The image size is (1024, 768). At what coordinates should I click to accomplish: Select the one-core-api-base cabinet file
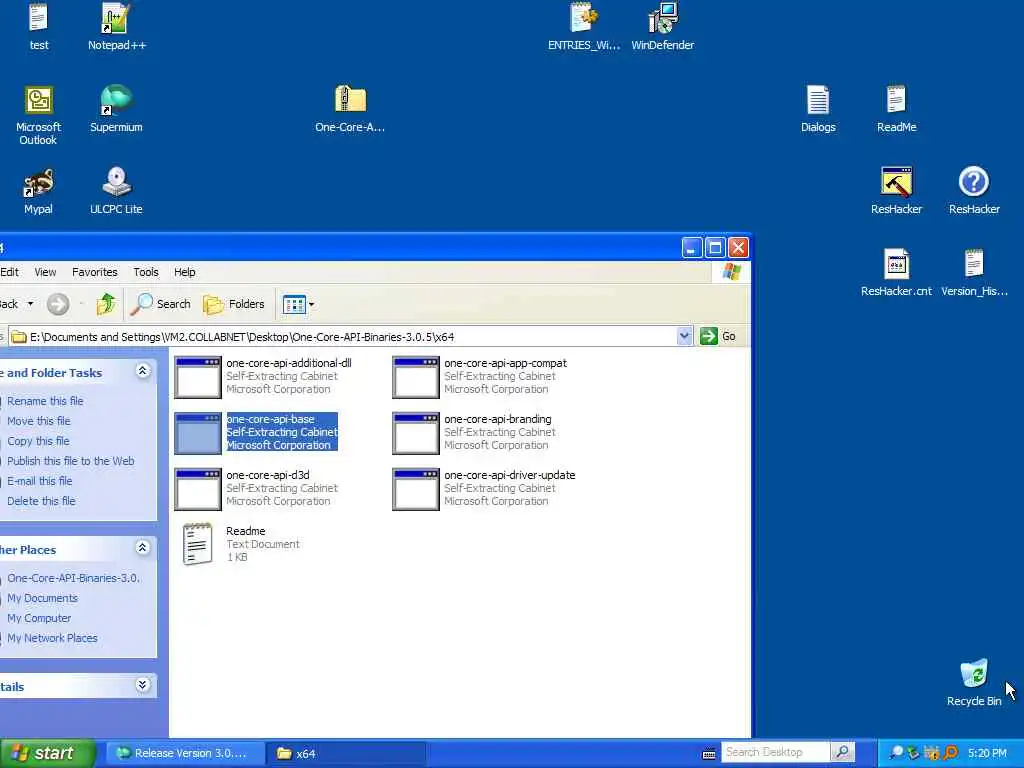coord(256,432)
